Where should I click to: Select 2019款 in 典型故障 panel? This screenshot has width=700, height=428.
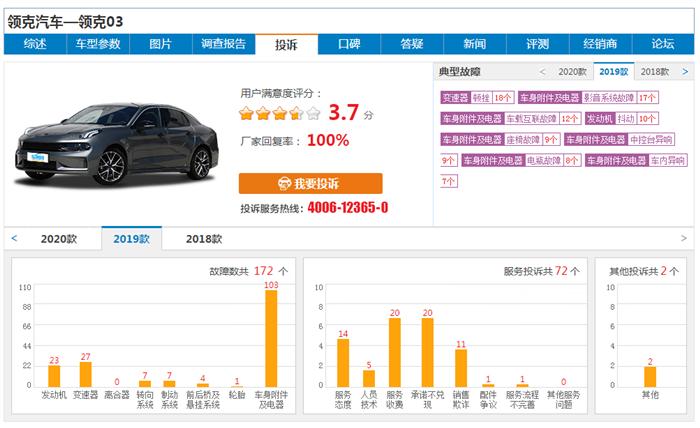pos(614,71)
